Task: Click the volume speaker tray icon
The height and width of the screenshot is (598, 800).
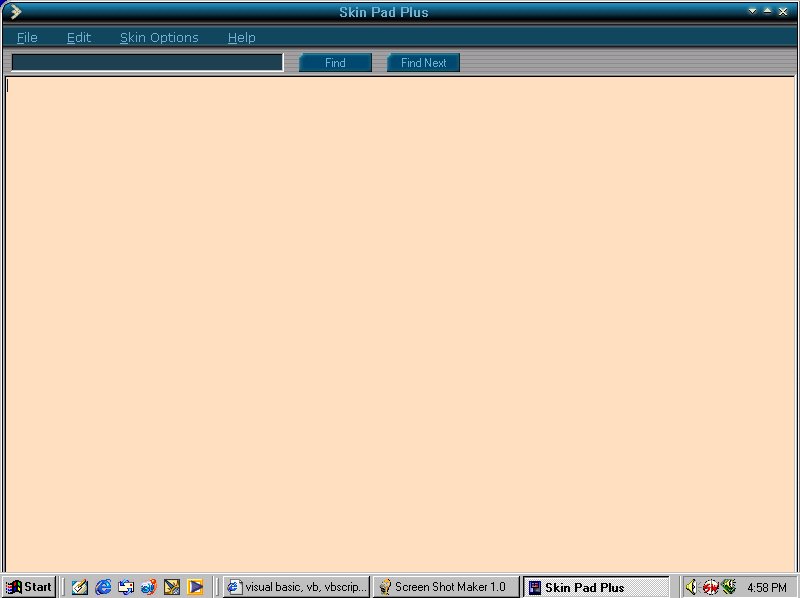Action: click(691, 587)
